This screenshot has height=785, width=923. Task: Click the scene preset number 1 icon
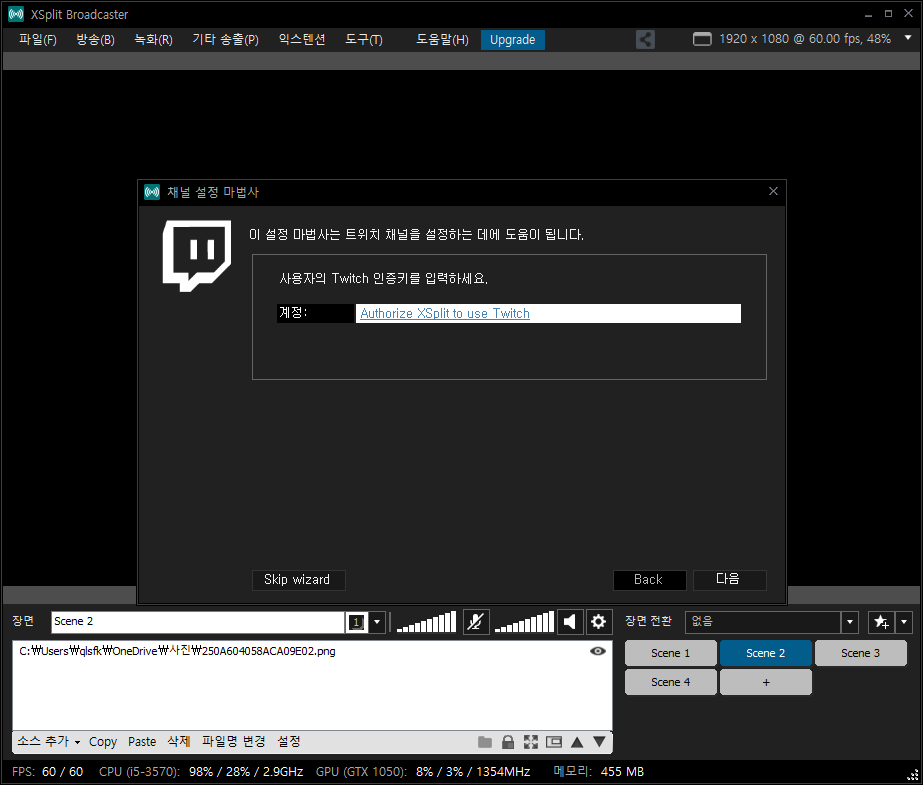[x=357, y=623]
